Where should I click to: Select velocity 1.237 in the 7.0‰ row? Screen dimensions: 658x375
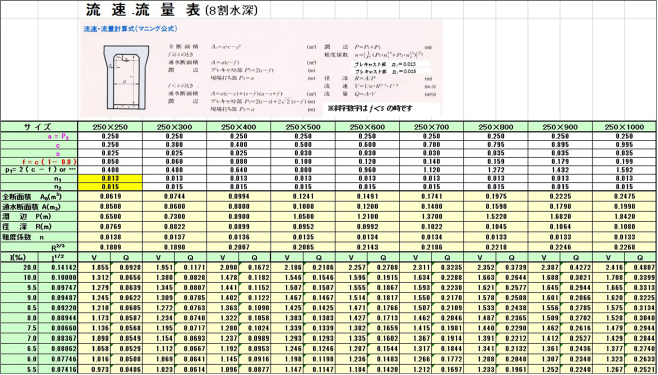click(x=223, y=339)
